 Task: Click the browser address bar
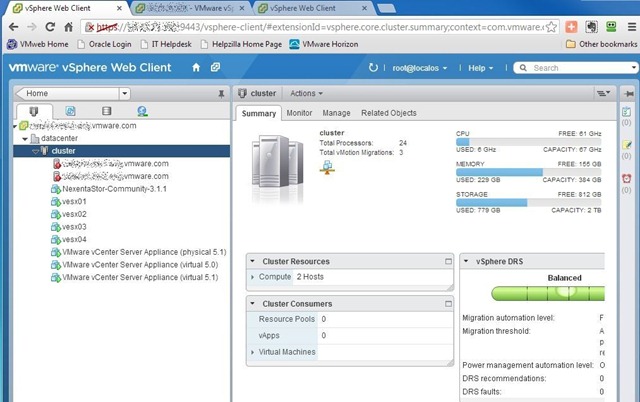320,27
